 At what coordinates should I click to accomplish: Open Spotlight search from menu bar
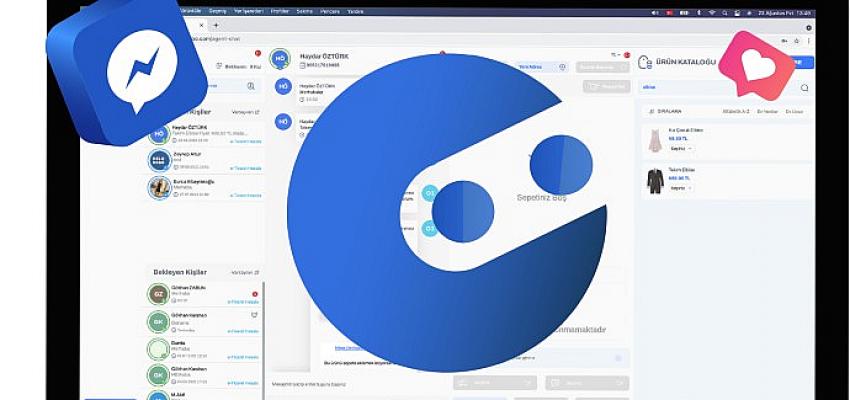724,12
